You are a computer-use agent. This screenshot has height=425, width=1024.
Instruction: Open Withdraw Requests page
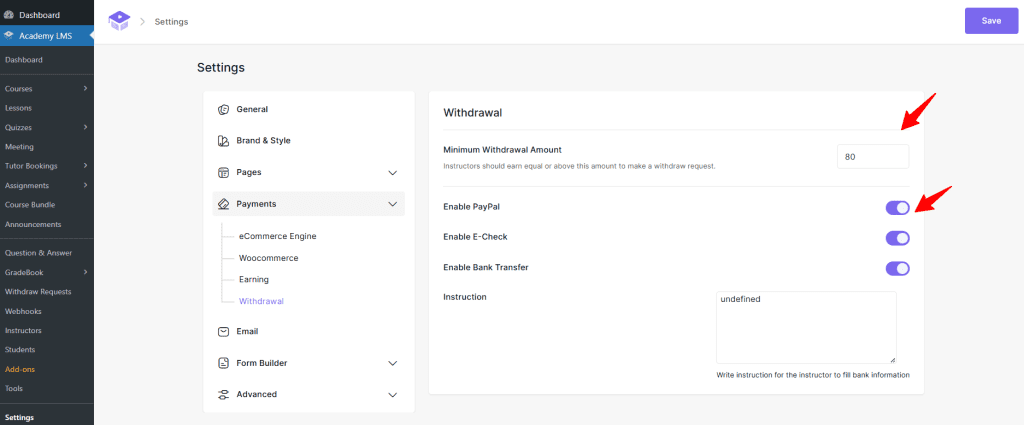pos(38,292)
